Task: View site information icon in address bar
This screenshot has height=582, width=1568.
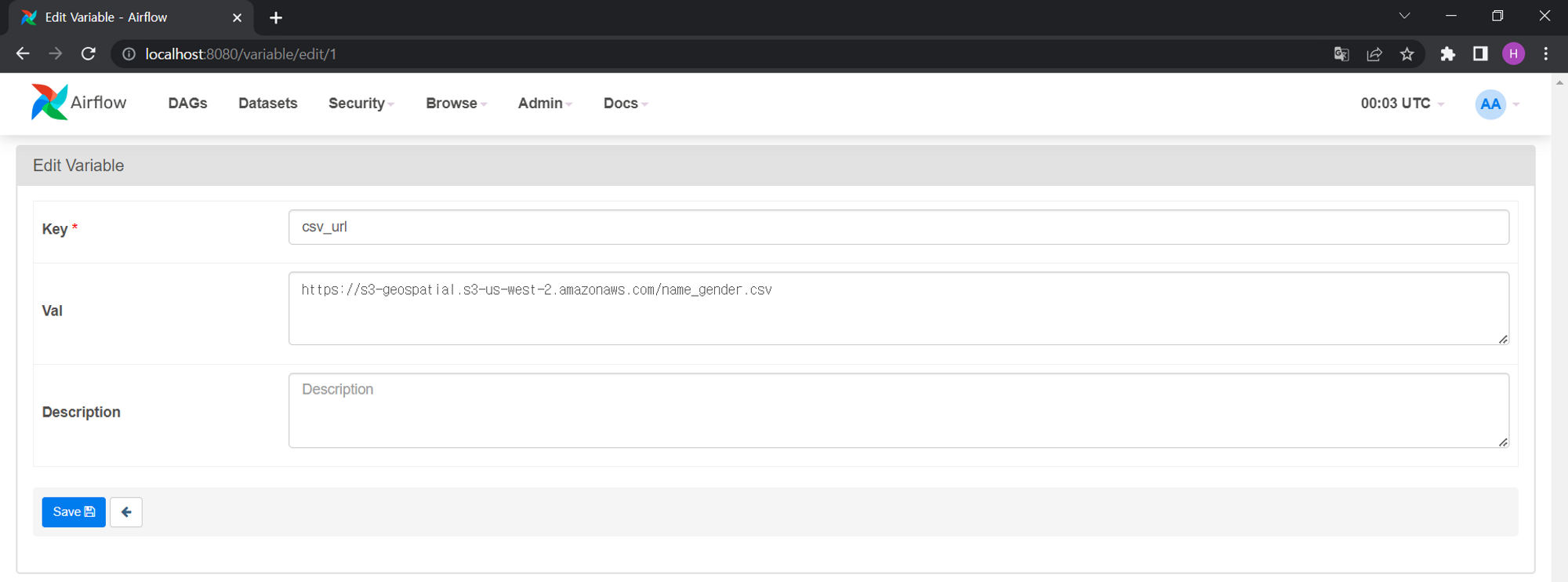Action: coord(129,54)
